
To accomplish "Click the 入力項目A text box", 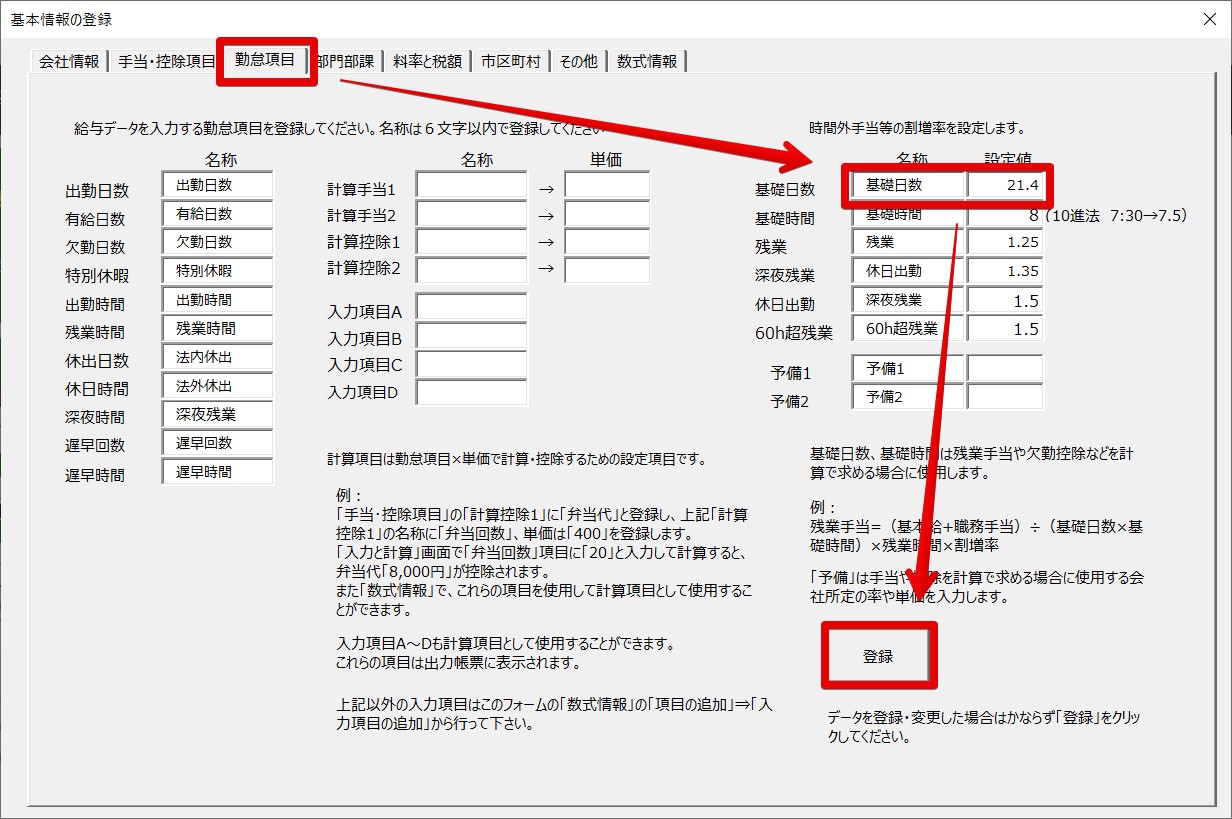I will [x=471, y=308].
